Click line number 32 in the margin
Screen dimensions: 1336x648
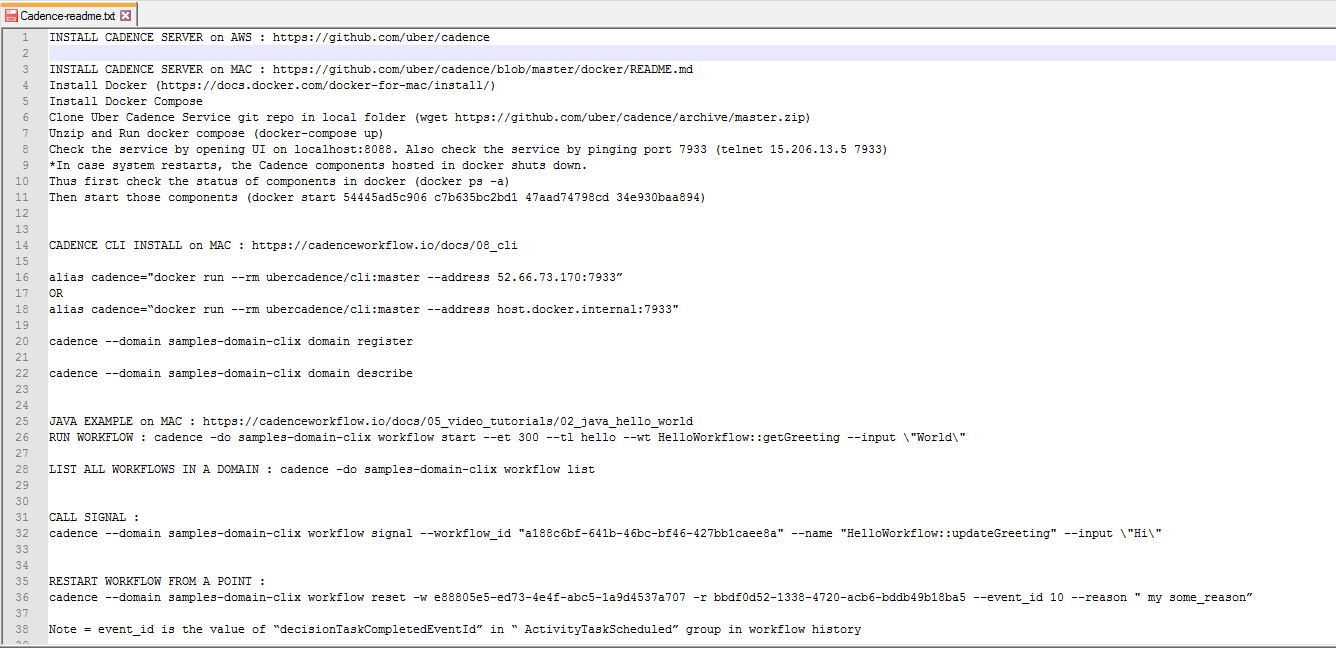click(23, 533)
